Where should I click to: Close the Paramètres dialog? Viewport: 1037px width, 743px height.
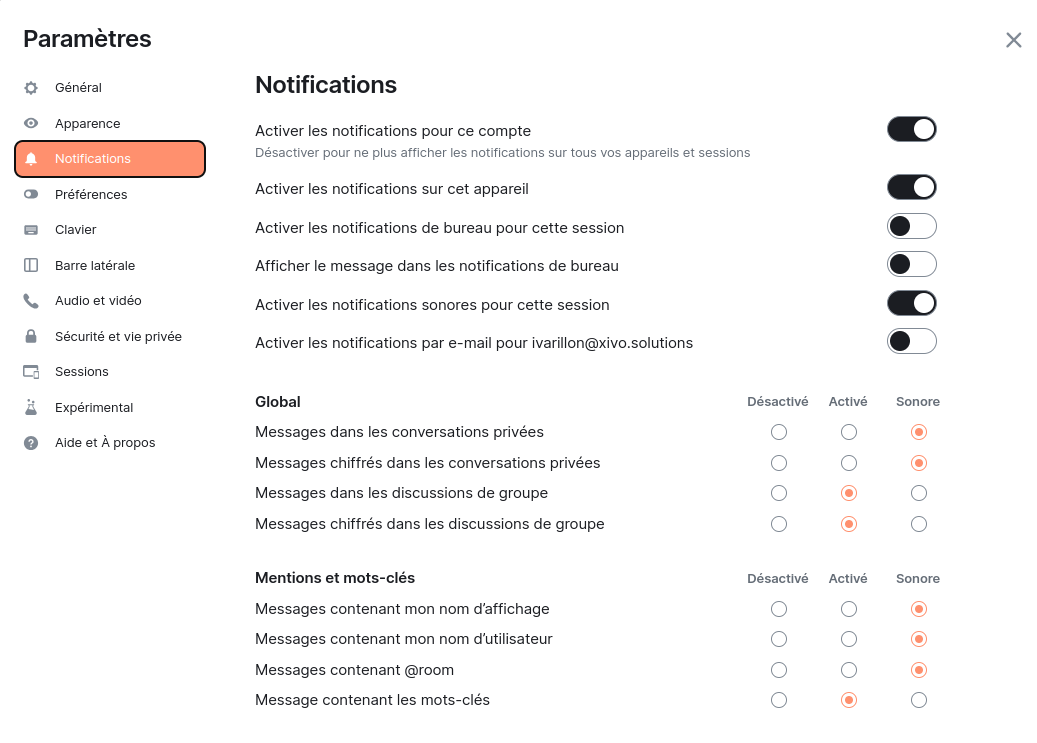(x=1013, y=40)
